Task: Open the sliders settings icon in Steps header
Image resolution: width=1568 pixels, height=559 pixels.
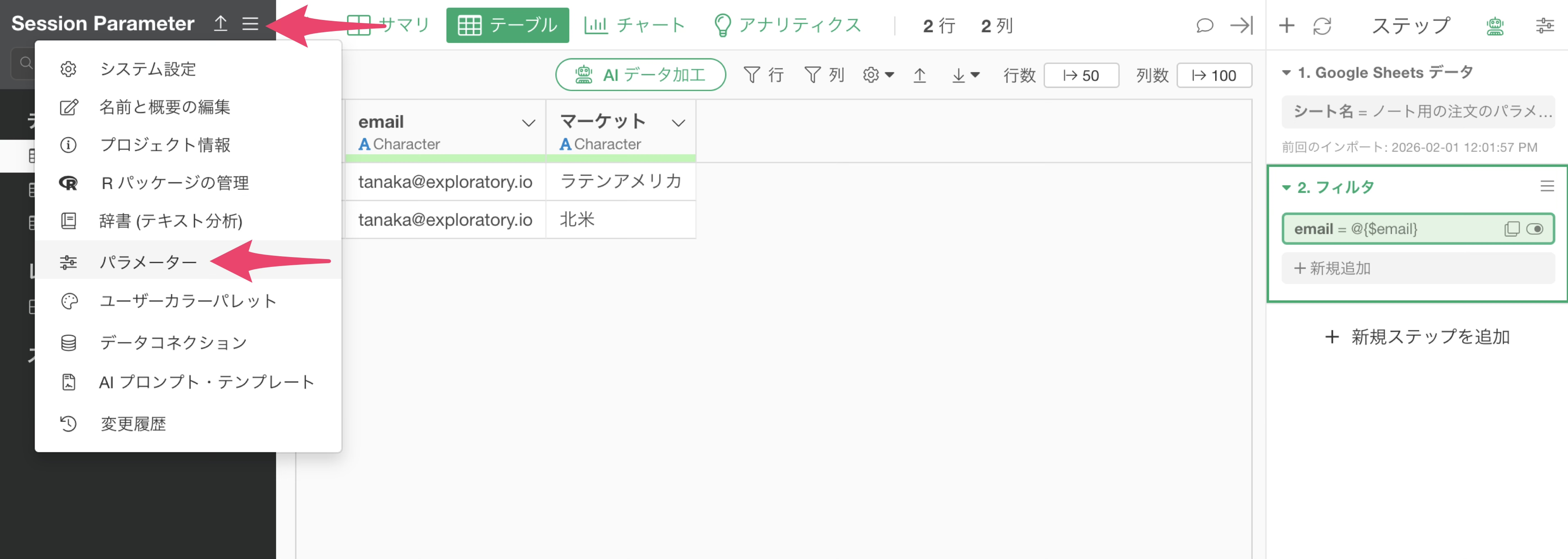Action: click(x=1544, y=26)
